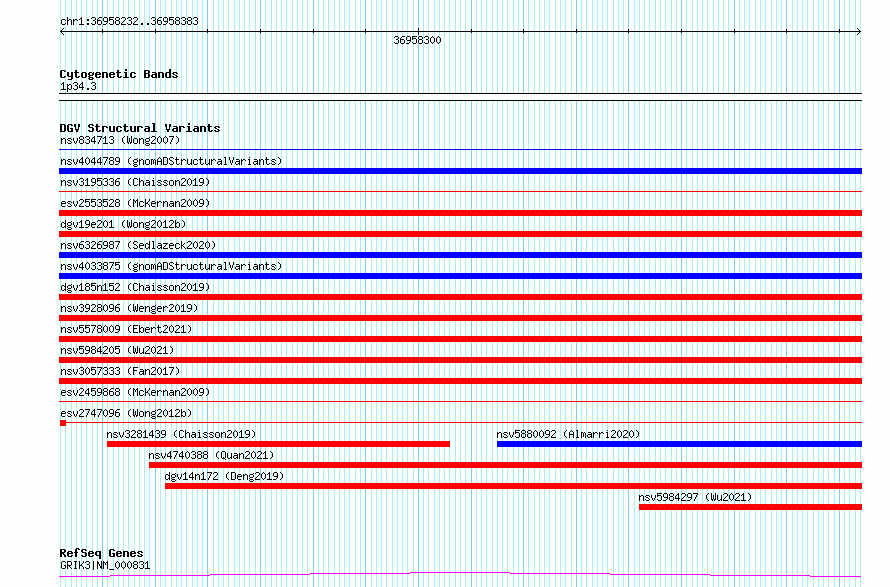Open the GRIK3|NM_000831 gene label

(x=105, y=565)
